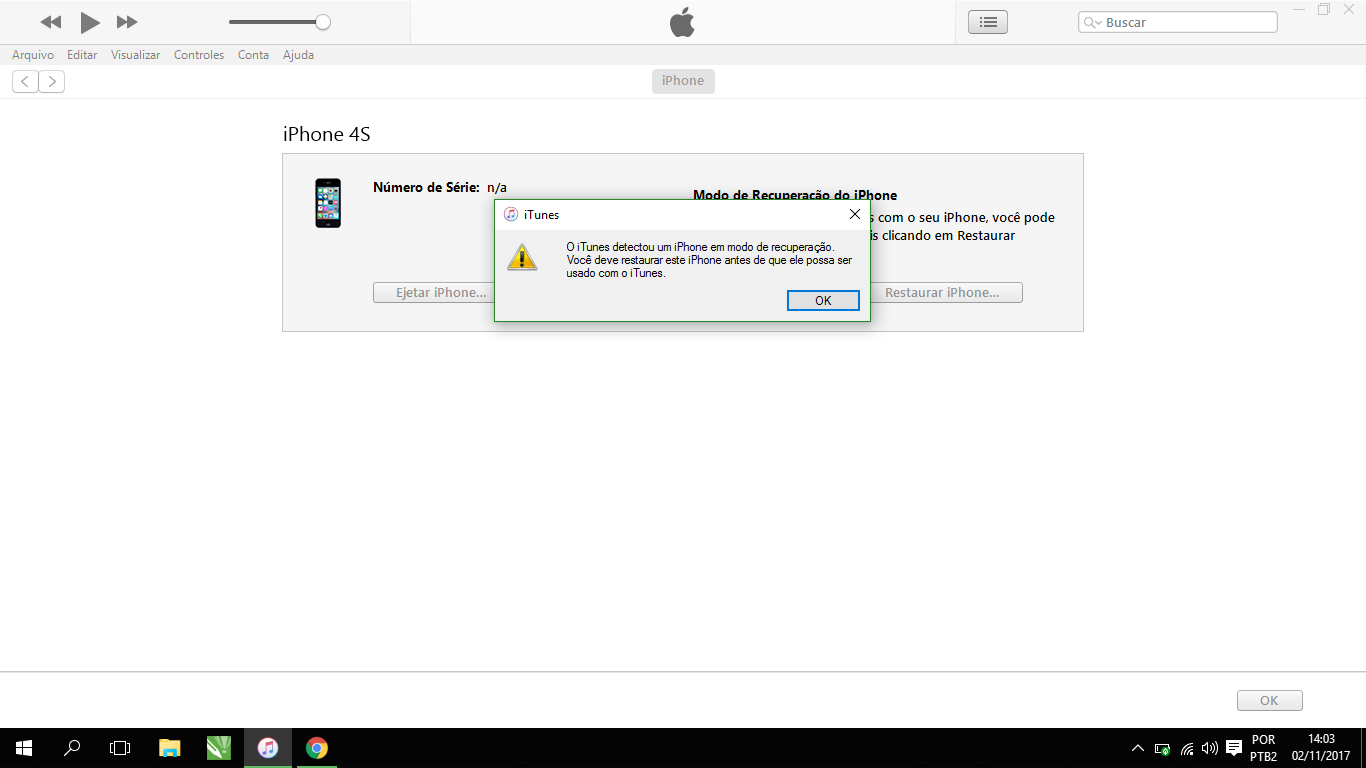Click the warning triangle icon in dialog

[522, 257]
